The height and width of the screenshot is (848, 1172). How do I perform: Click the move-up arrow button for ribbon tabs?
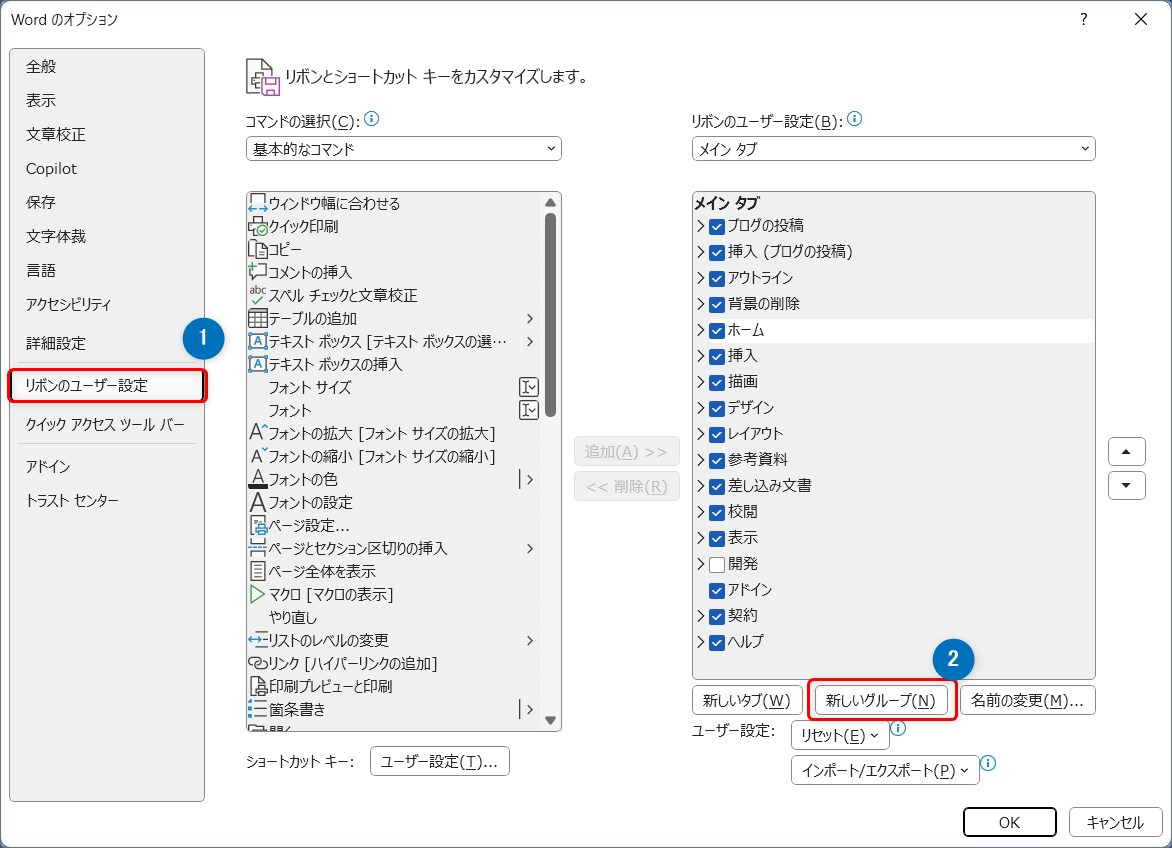pyautogui.click(x=1126, y=451)
